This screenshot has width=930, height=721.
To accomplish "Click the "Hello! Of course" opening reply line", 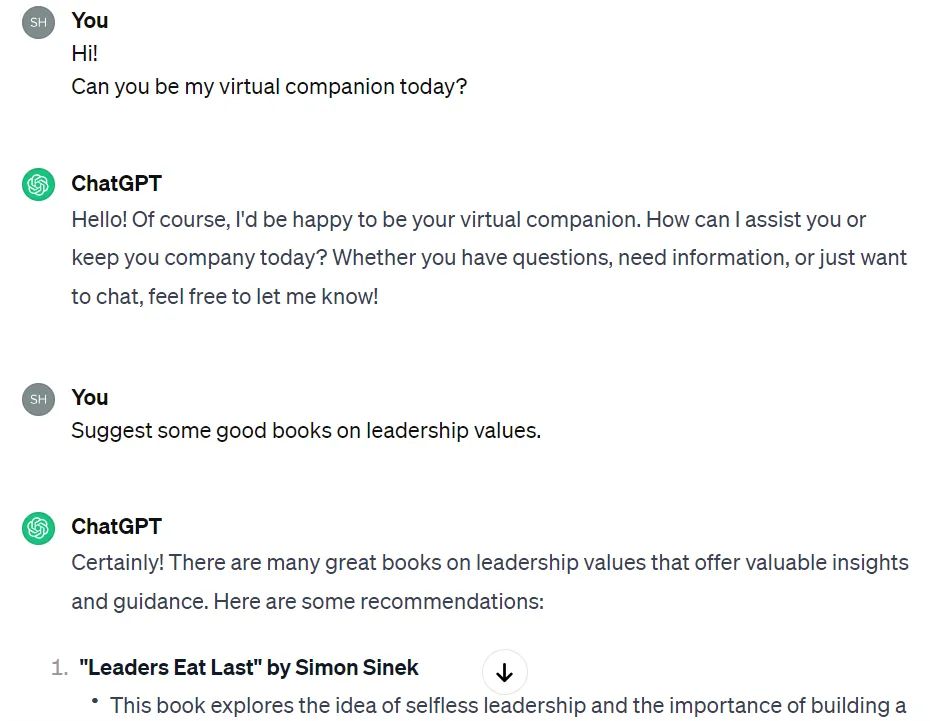I will [468, 220].
